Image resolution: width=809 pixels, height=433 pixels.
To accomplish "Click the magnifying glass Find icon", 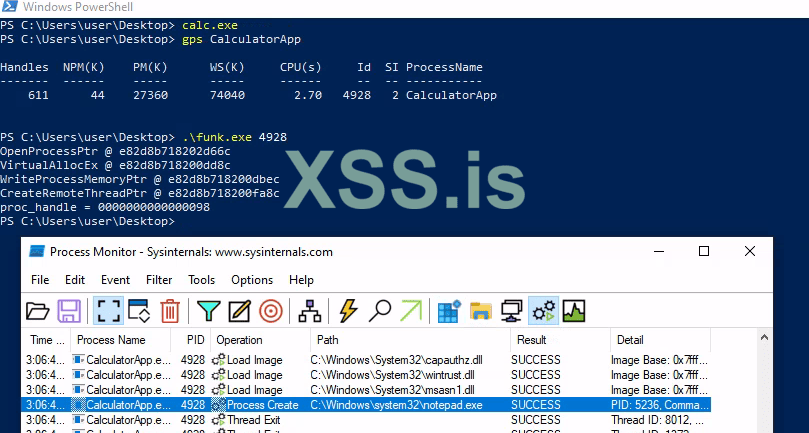I will (380, 311).
